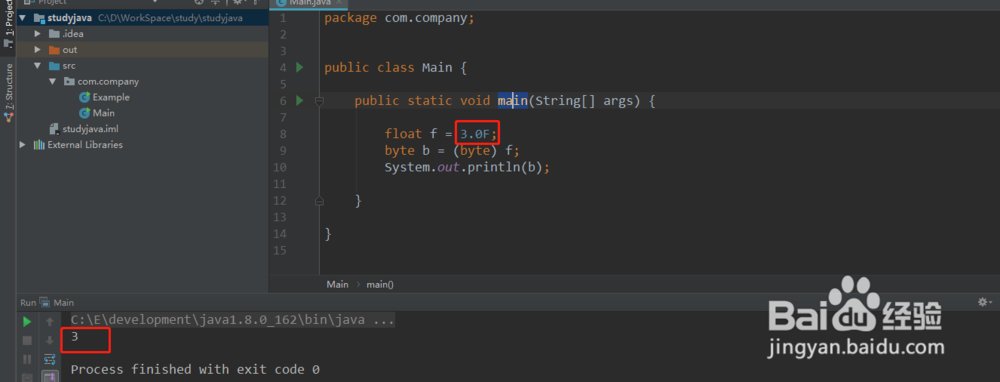Place cursor on 'public class Main {'
This screenshot has width=1000, height=382.
395,68
